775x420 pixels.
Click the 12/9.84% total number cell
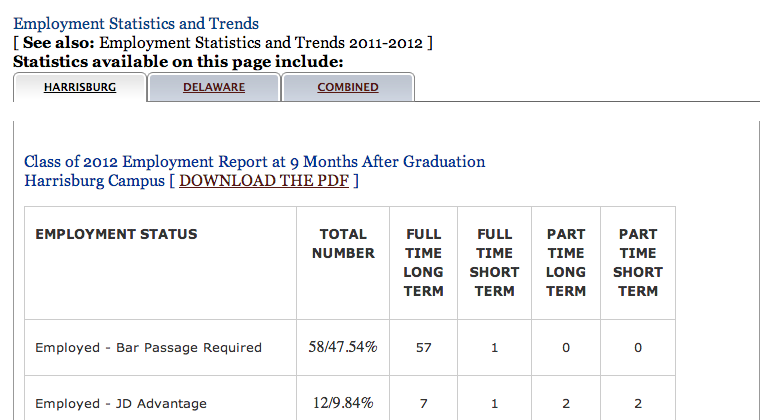(x=343, y=404)
